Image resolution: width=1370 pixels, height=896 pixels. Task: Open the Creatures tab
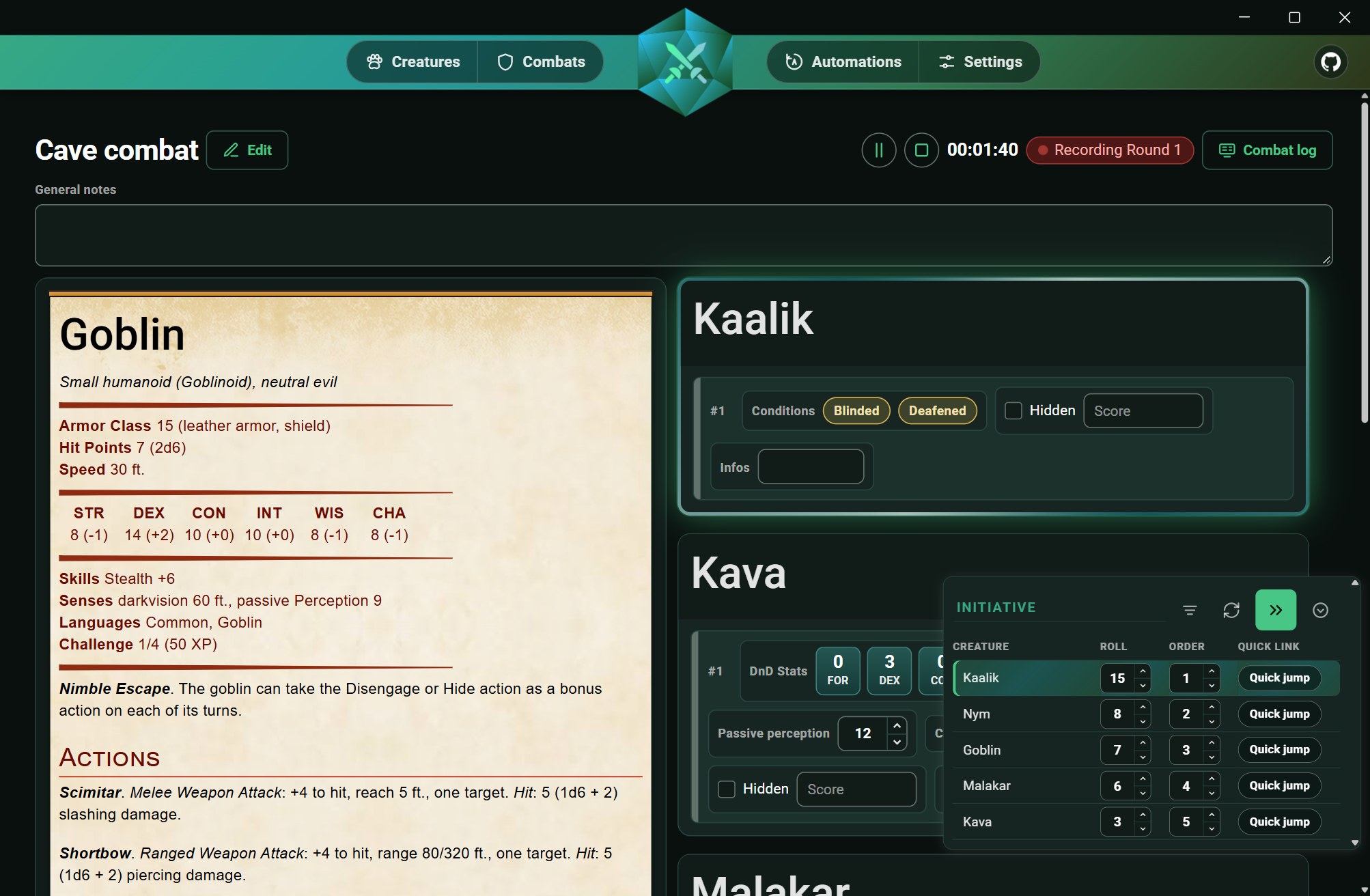pyautogui.click(x=413, y=62)
